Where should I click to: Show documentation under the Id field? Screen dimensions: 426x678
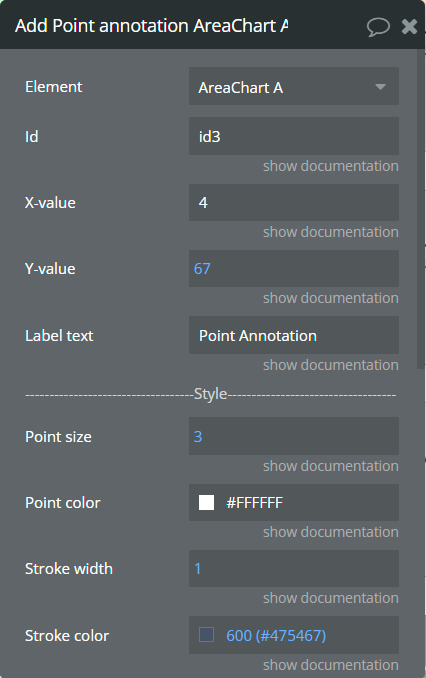(330, 166)
